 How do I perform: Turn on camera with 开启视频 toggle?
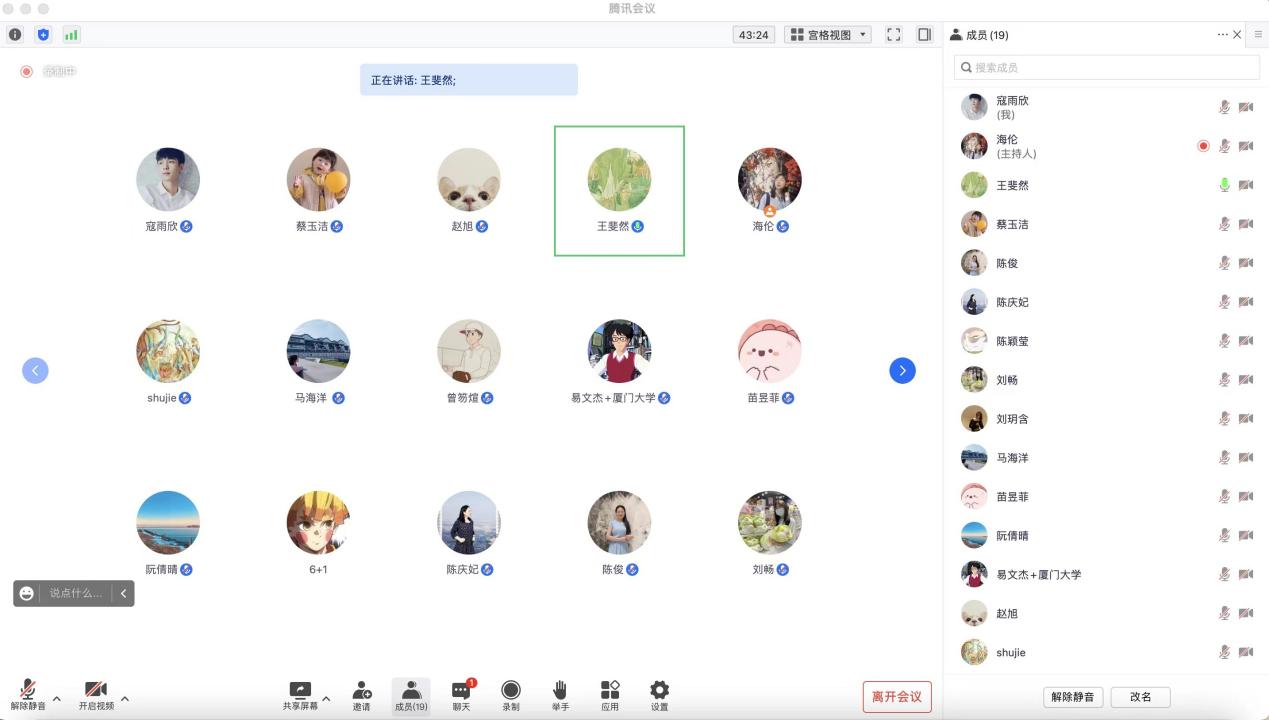tap(96, 691)
